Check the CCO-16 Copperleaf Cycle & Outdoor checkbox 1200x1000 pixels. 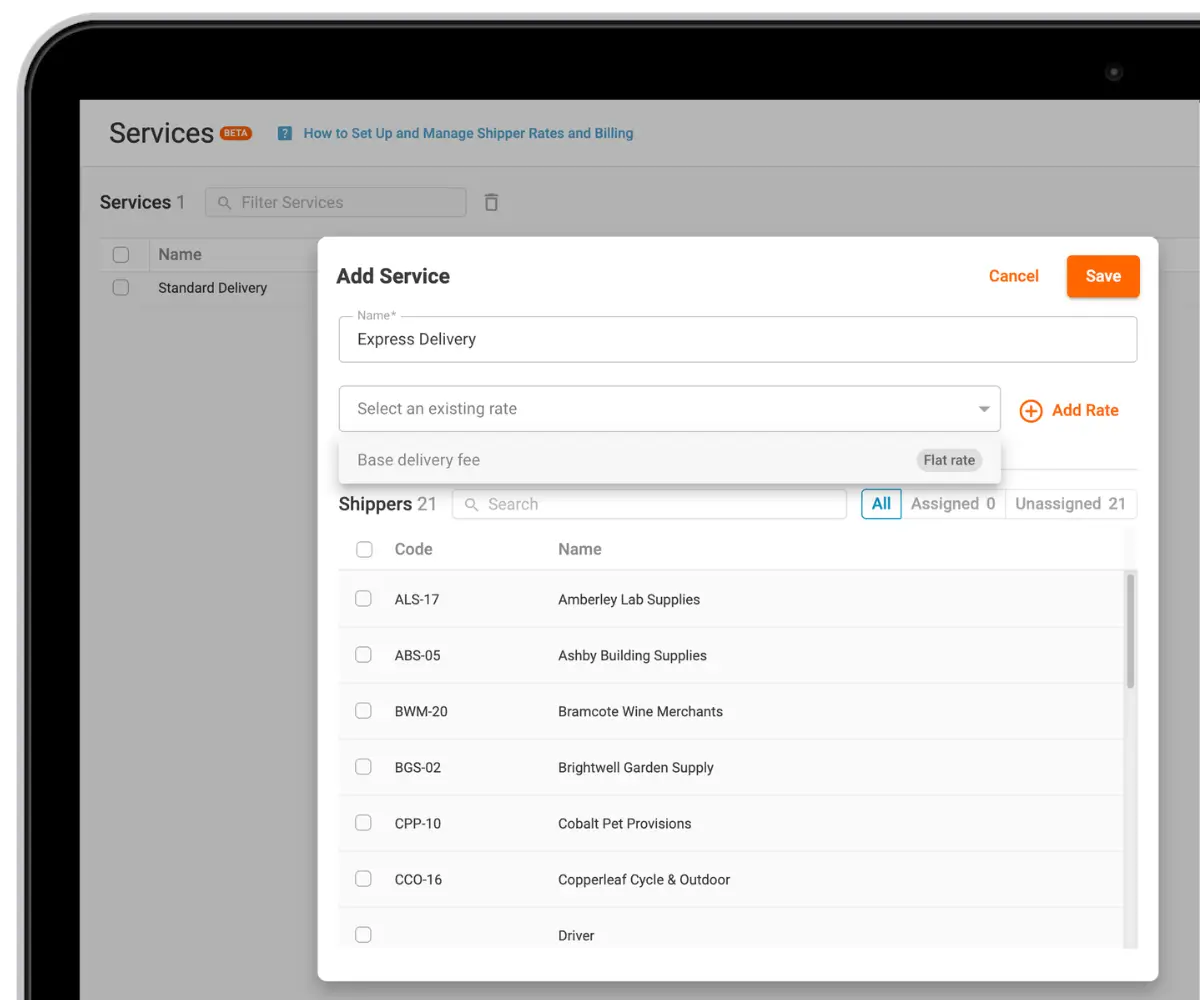(x=363, y=879)
